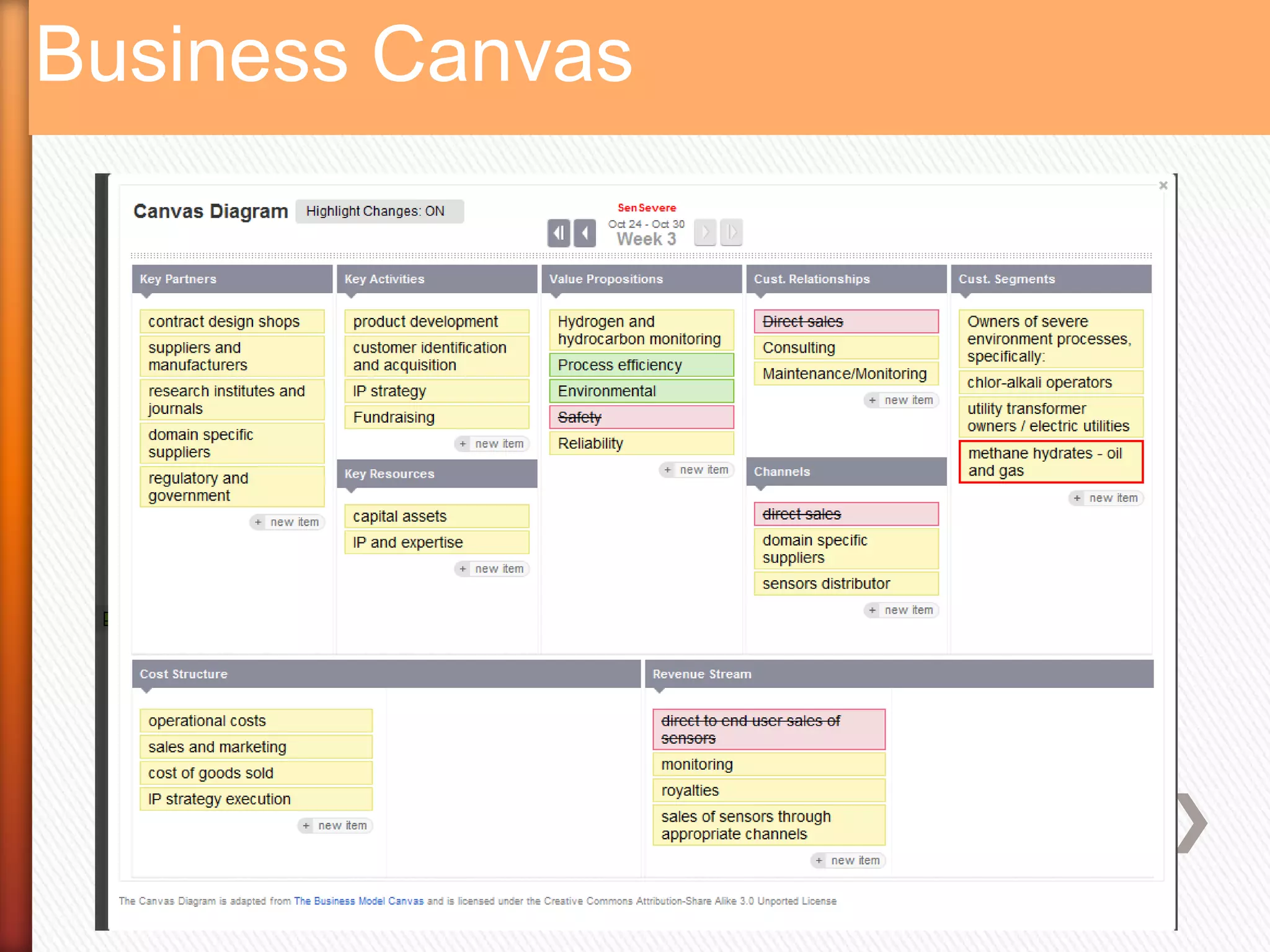The width and height of the screenshot is (1270, 952).
Task: Select the Key Partners header
Action: click(232, 279)
